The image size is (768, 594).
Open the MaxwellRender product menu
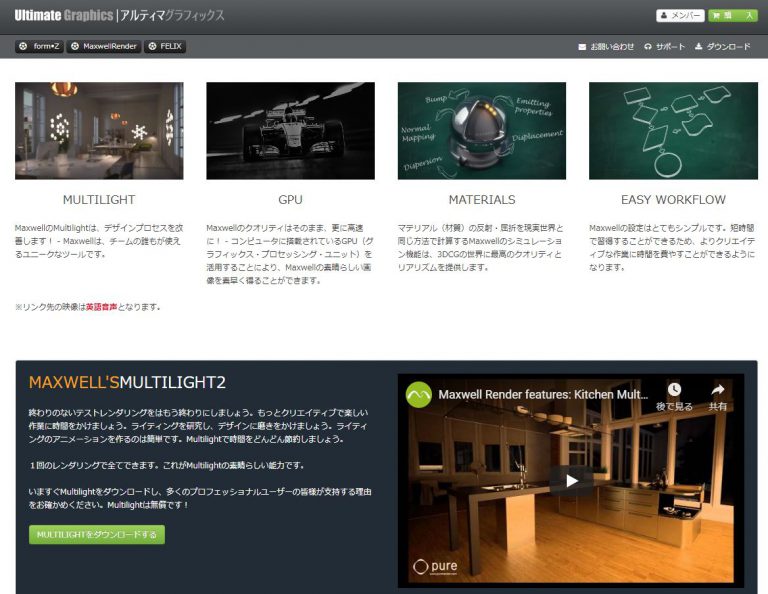[104, 46]
